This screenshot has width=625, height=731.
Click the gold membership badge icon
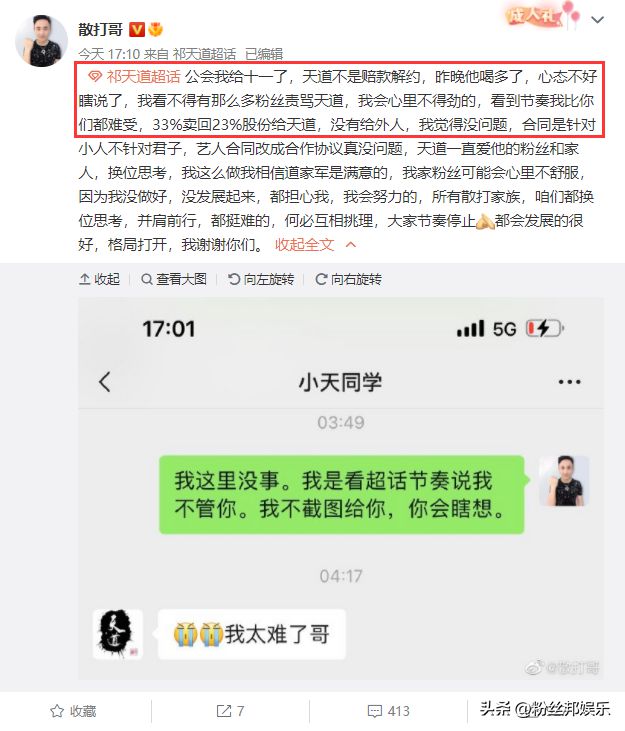(x=156, y=30)
